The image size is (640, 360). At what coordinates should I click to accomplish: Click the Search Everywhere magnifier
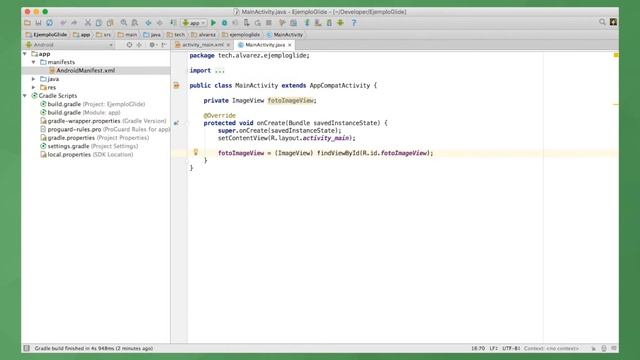tap(602, 22)
